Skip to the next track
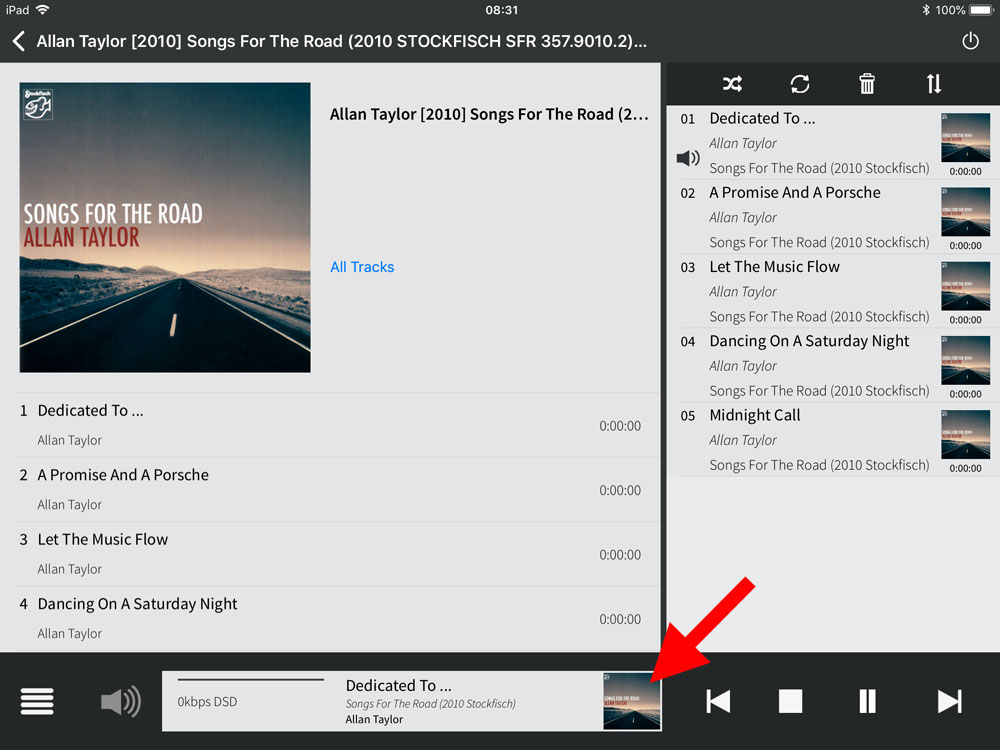1000x750 pixels. point(949,701)
